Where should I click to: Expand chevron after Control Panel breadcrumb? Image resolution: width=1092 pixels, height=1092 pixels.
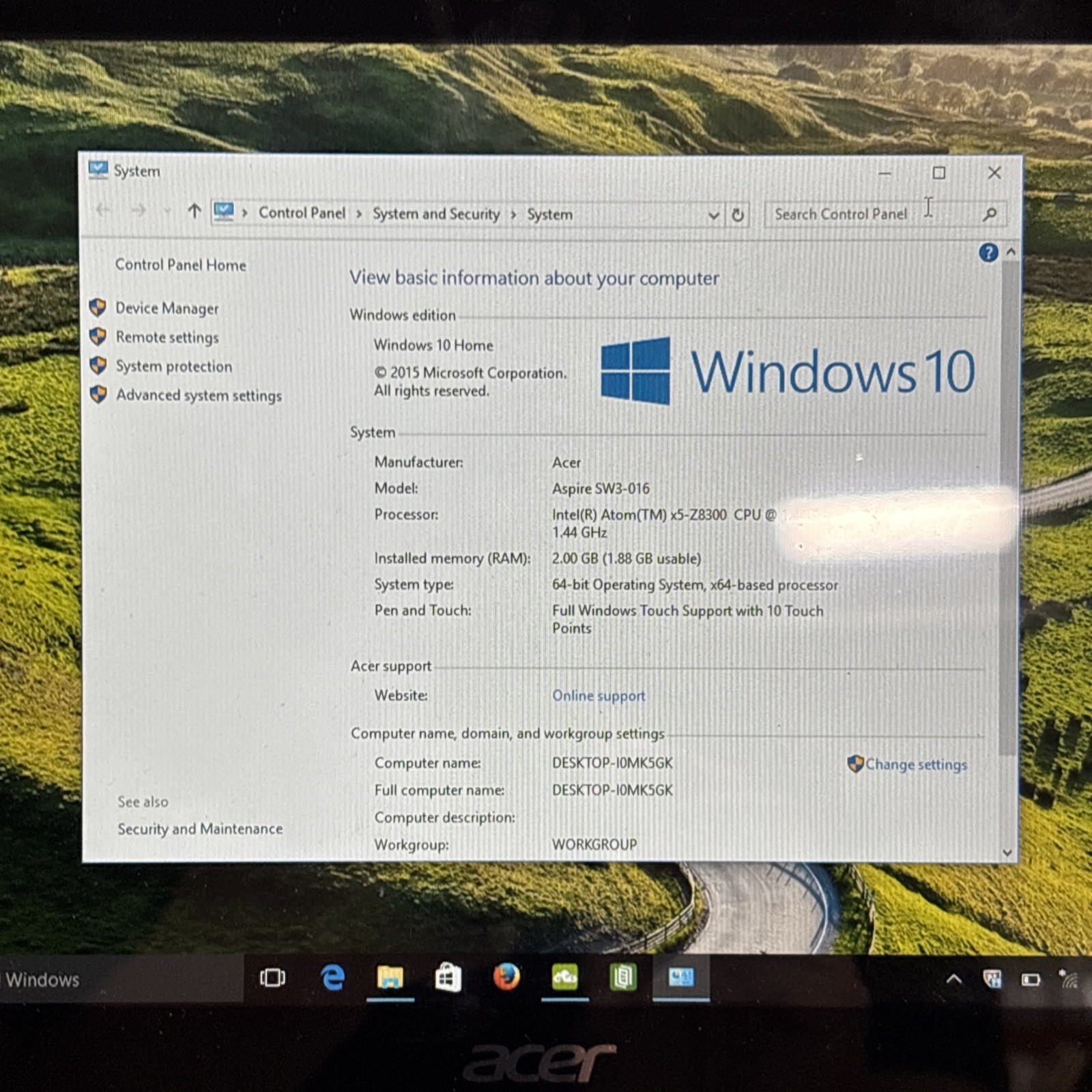click(359, 214)
